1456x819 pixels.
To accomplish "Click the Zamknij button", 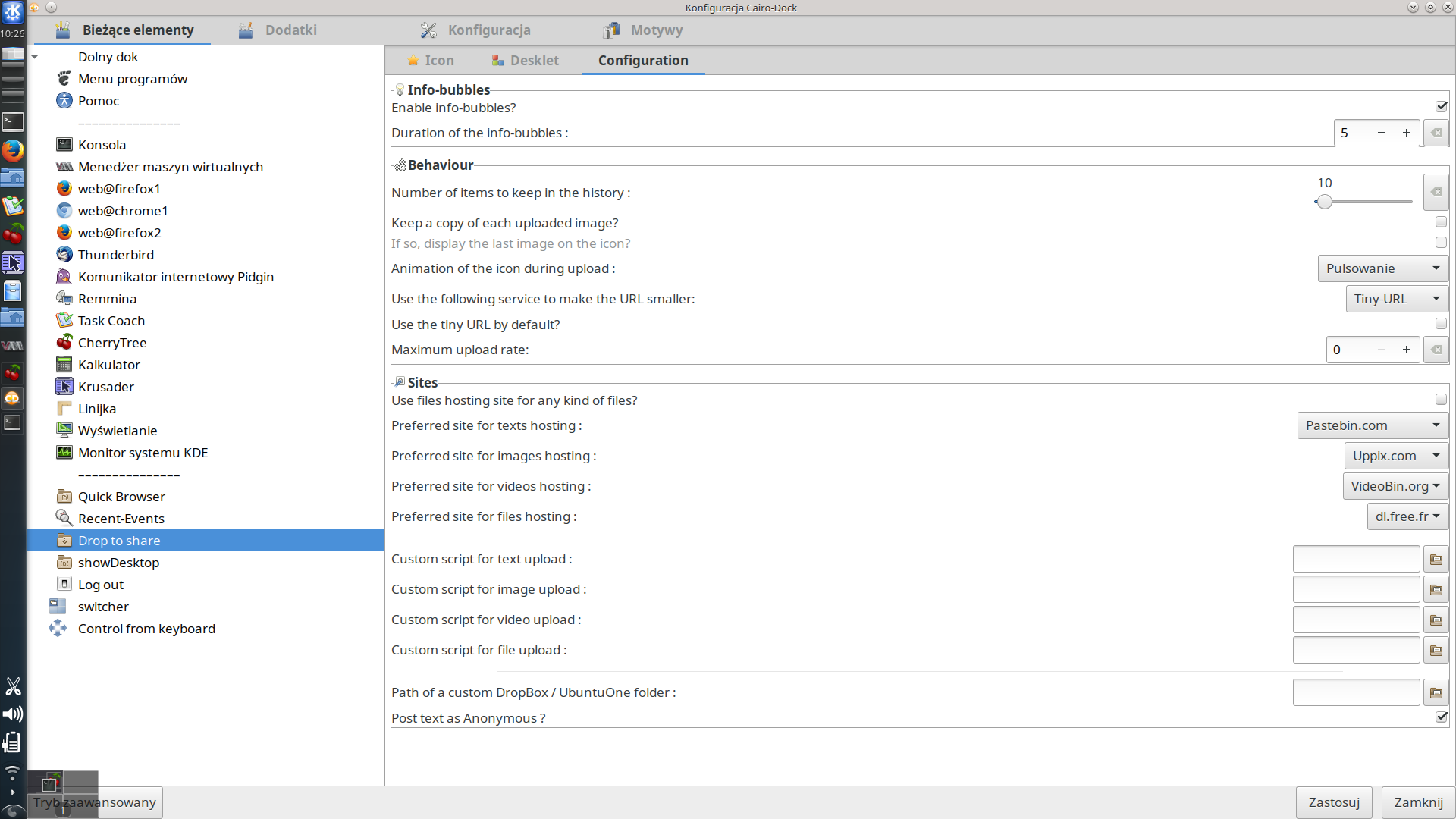I will coord(1418,802).
